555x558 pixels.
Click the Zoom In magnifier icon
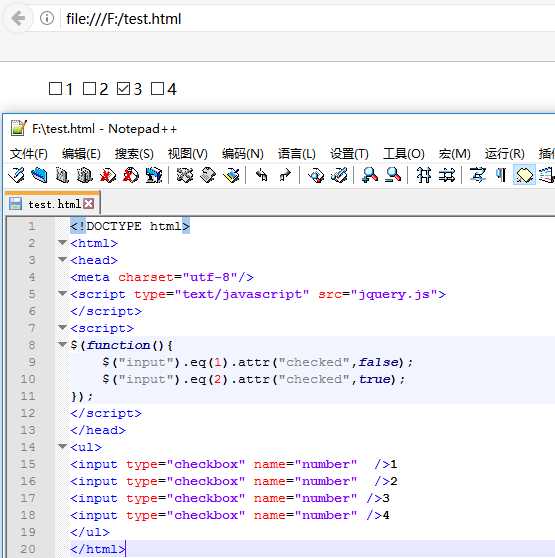click(370, 175)
